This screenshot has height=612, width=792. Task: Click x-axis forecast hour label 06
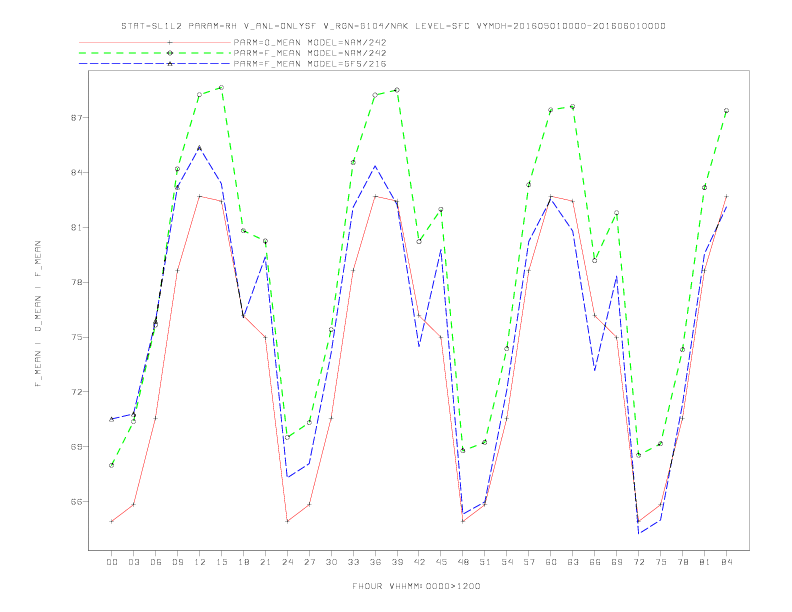156,562
